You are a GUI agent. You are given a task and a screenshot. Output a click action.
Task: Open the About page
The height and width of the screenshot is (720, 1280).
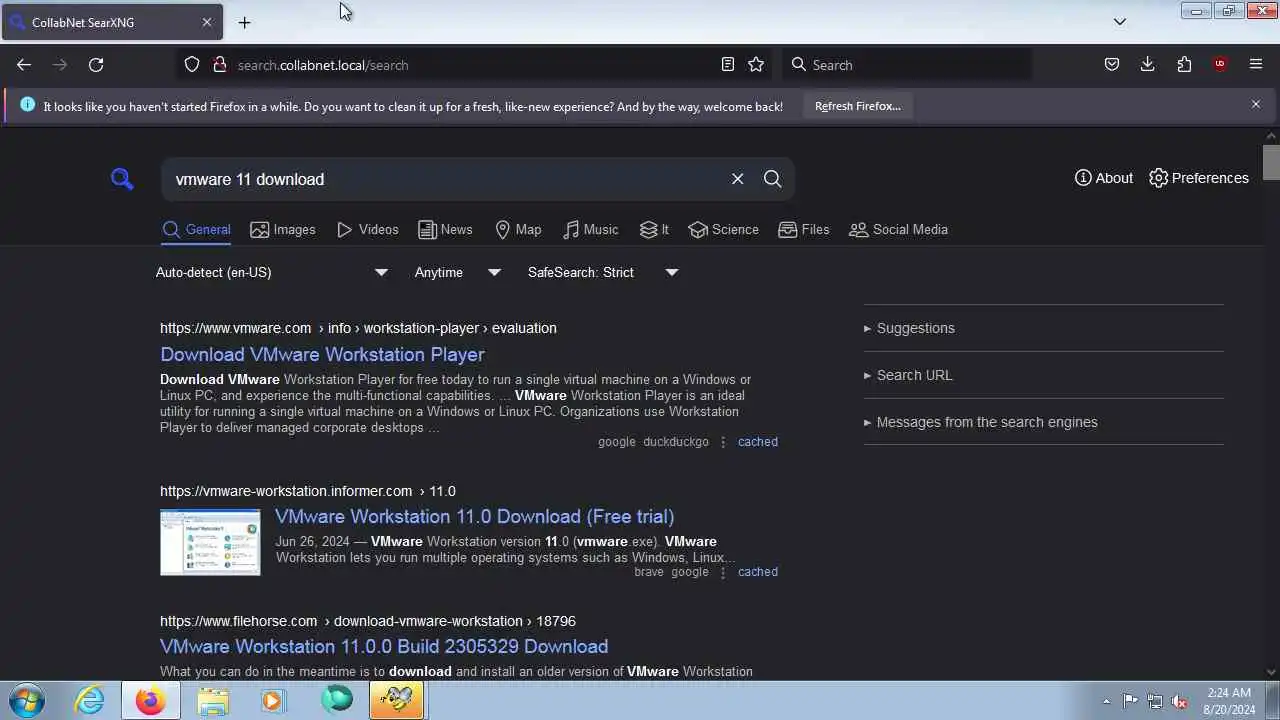(1104, 178)
